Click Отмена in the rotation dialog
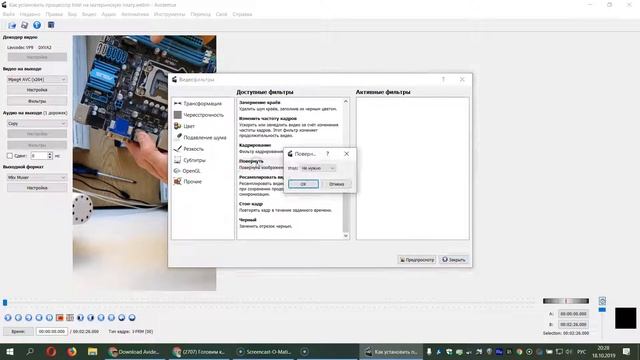This screenshot has width=640, height=360. coord(337,184)
